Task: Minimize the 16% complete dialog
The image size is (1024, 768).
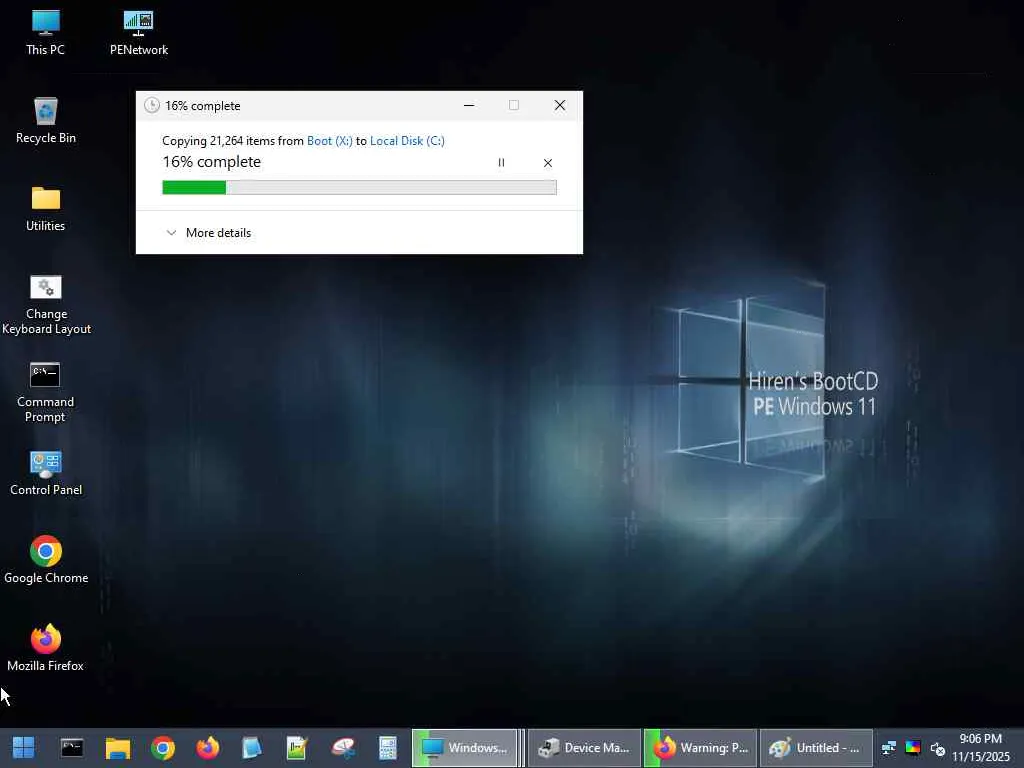Action: coord(469,105)
